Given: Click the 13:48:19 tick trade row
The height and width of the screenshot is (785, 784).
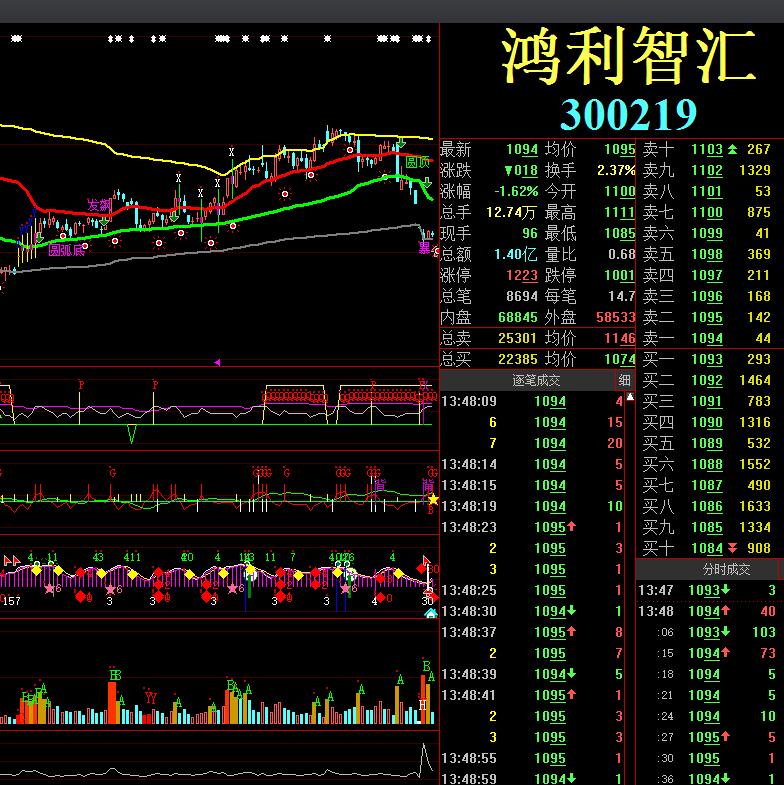Looking at the screenshot, I should click(x=532, y=507).
